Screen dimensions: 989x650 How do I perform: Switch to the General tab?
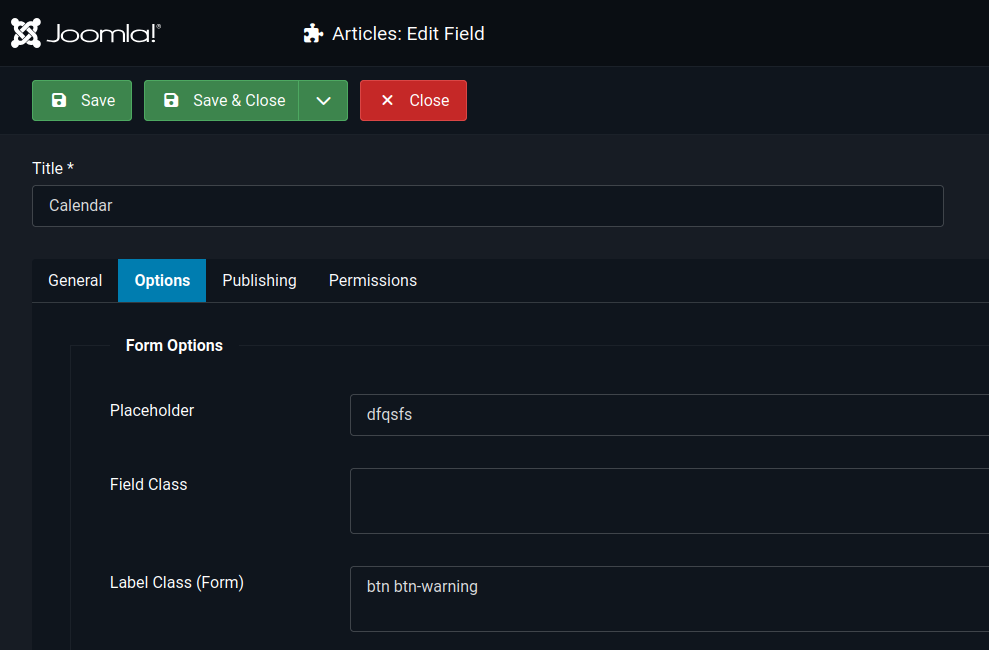click(75, 281)
